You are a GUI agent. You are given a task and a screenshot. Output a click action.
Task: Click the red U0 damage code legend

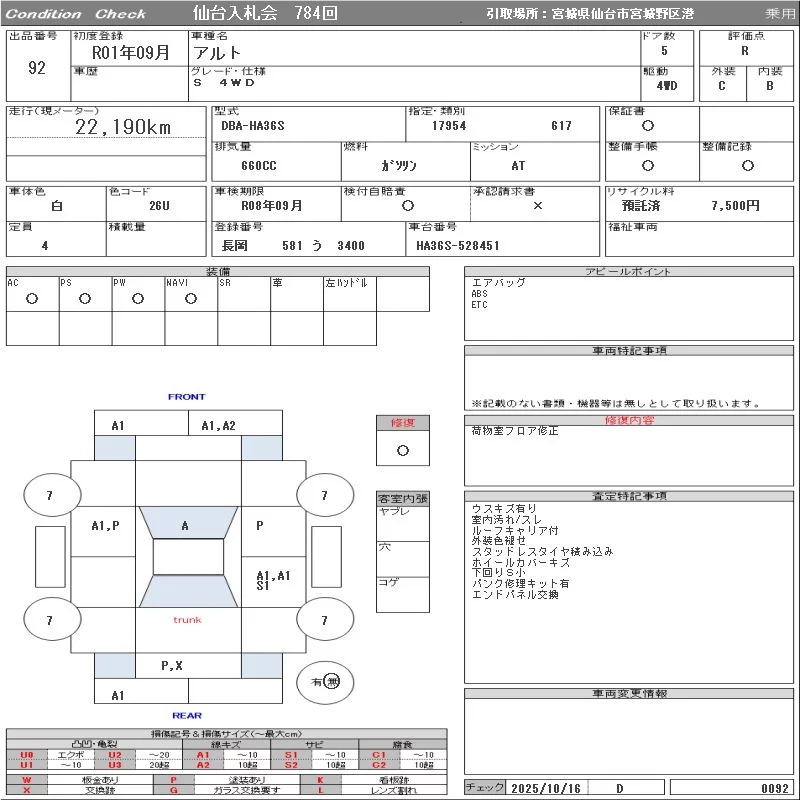point(27,755)
